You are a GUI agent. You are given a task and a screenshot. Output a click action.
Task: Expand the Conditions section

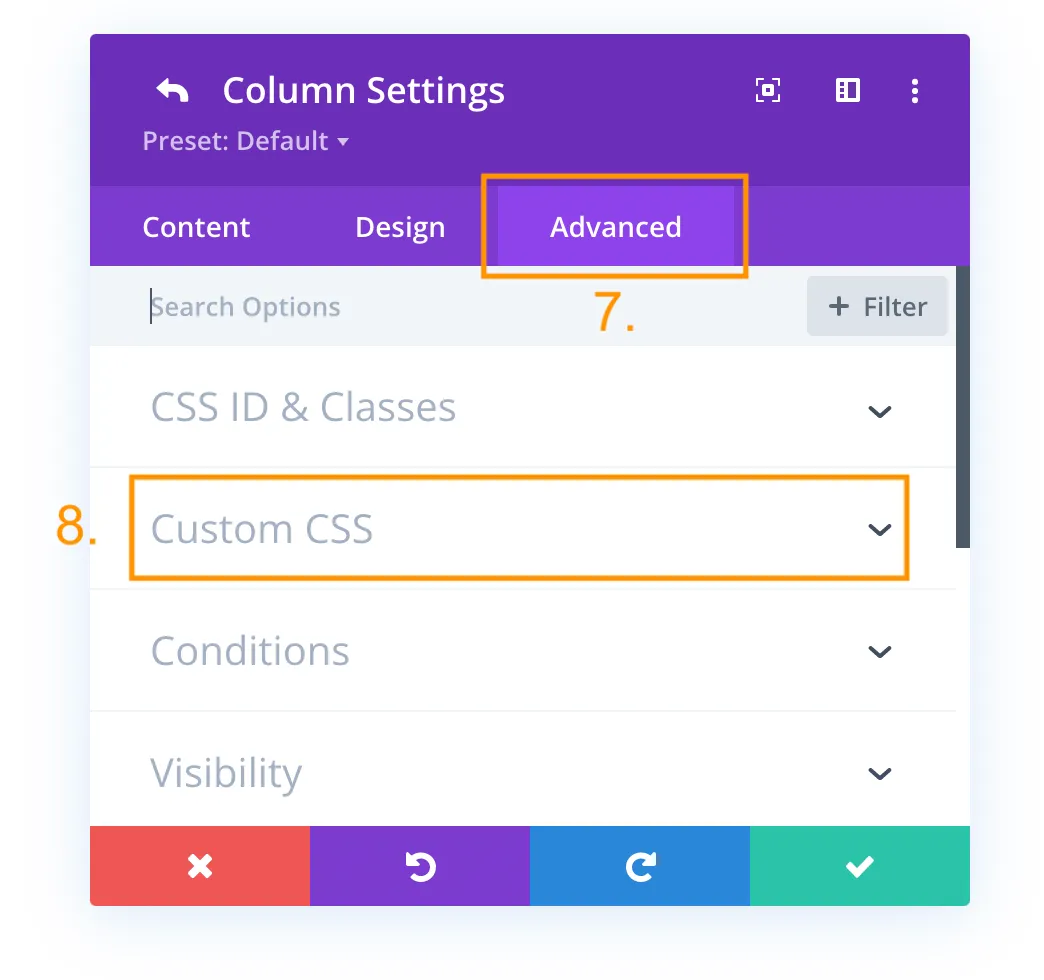520,651
